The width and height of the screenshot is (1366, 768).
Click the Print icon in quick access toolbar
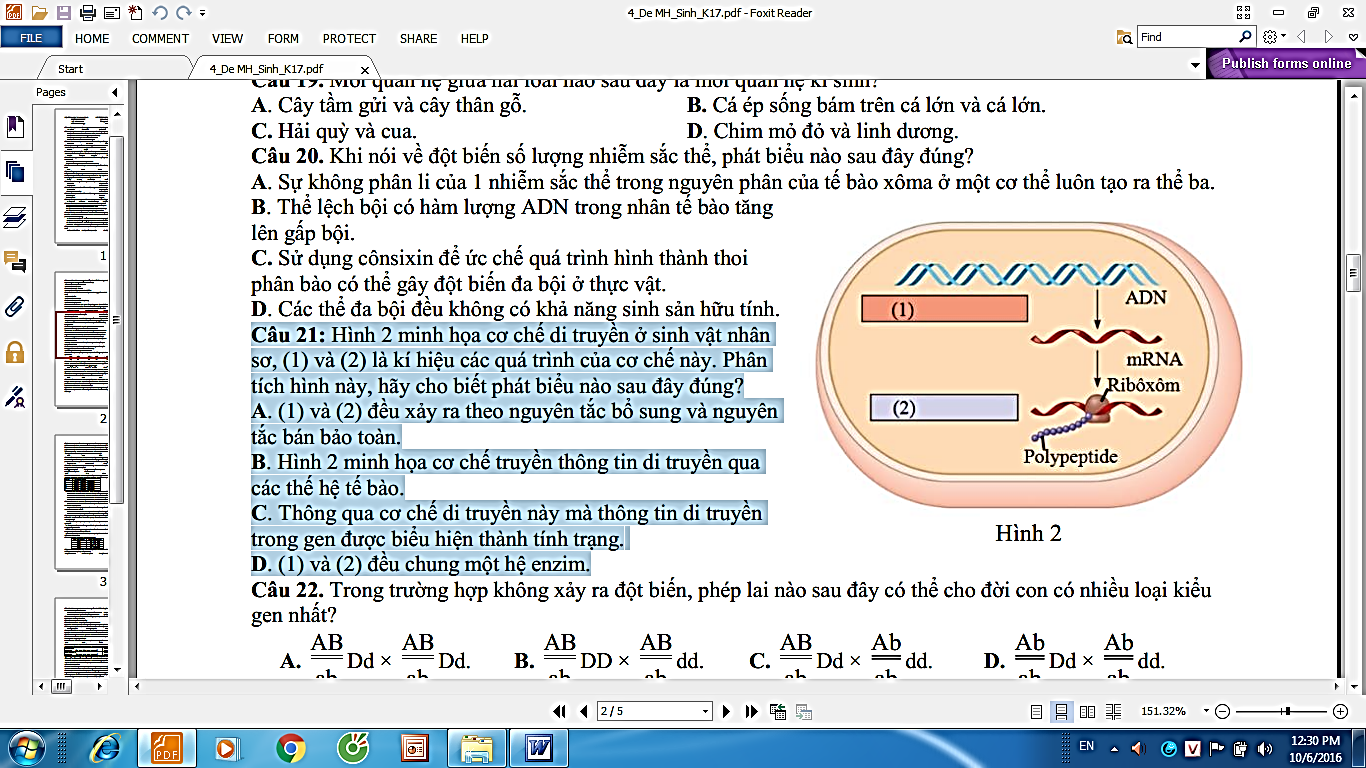pos(87,13)
